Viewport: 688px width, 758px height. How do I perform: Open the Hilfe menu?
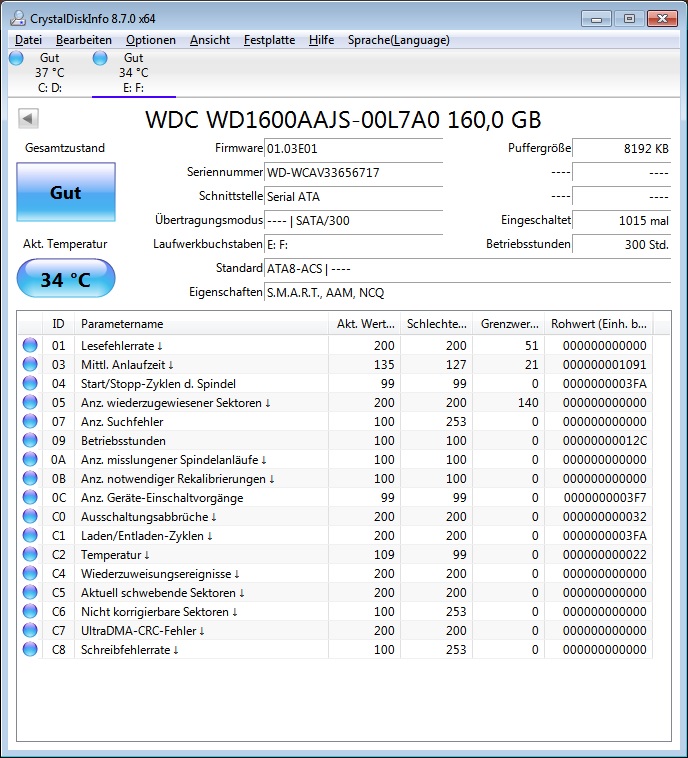322,40
